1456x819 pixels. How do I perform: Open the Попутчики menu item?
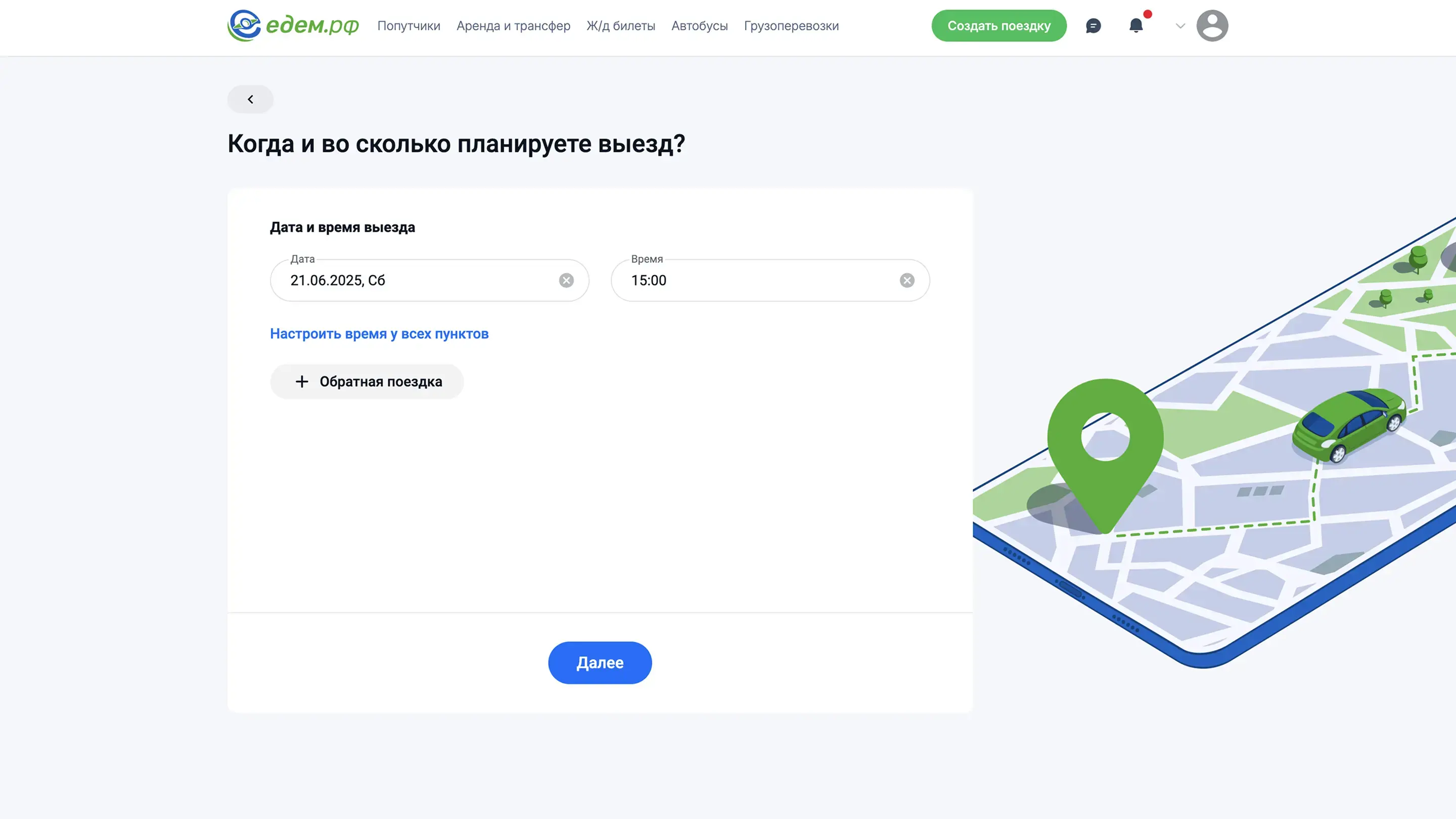coord(408,26)
